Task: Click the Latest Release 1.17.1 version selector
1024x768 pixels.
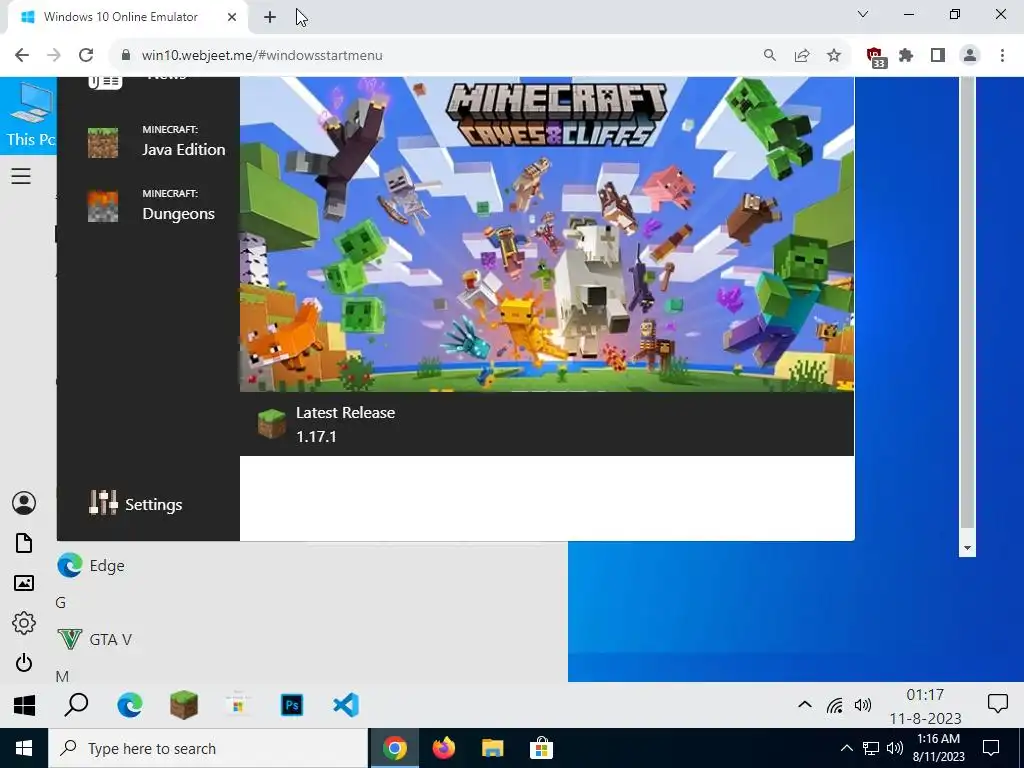Action: point(327,424)
